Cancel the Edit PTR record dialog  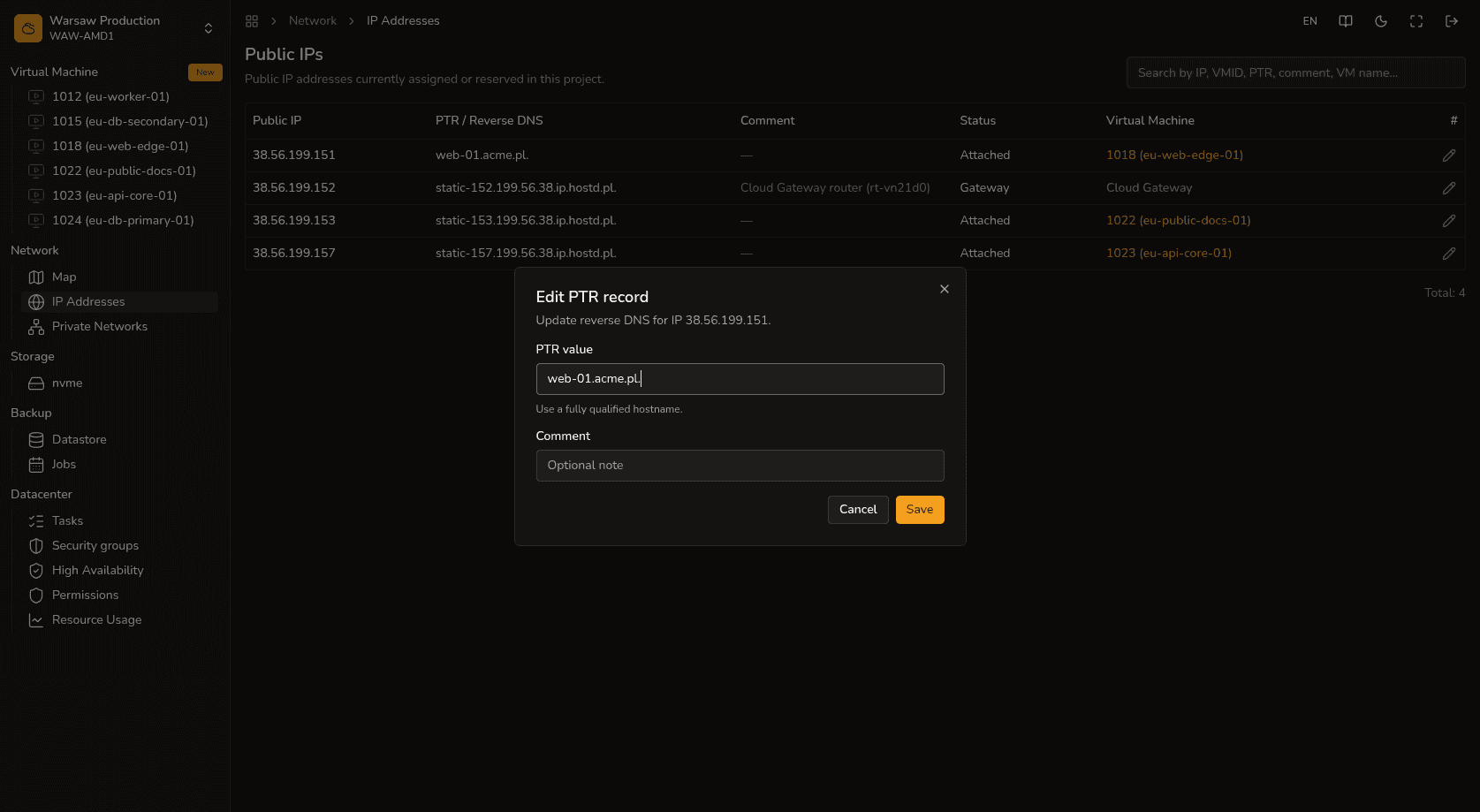858,510
